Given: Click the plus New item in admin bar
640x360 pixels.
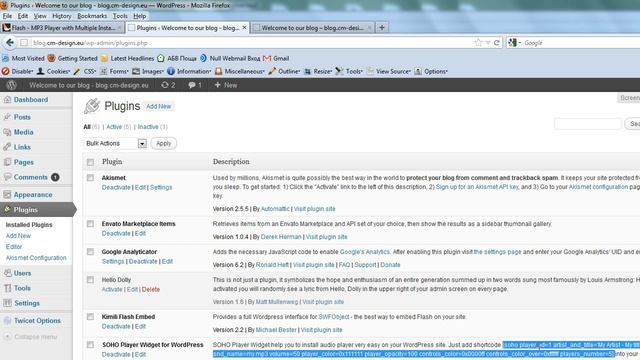Looking at the screenshot, I should [x=226, y=85].
